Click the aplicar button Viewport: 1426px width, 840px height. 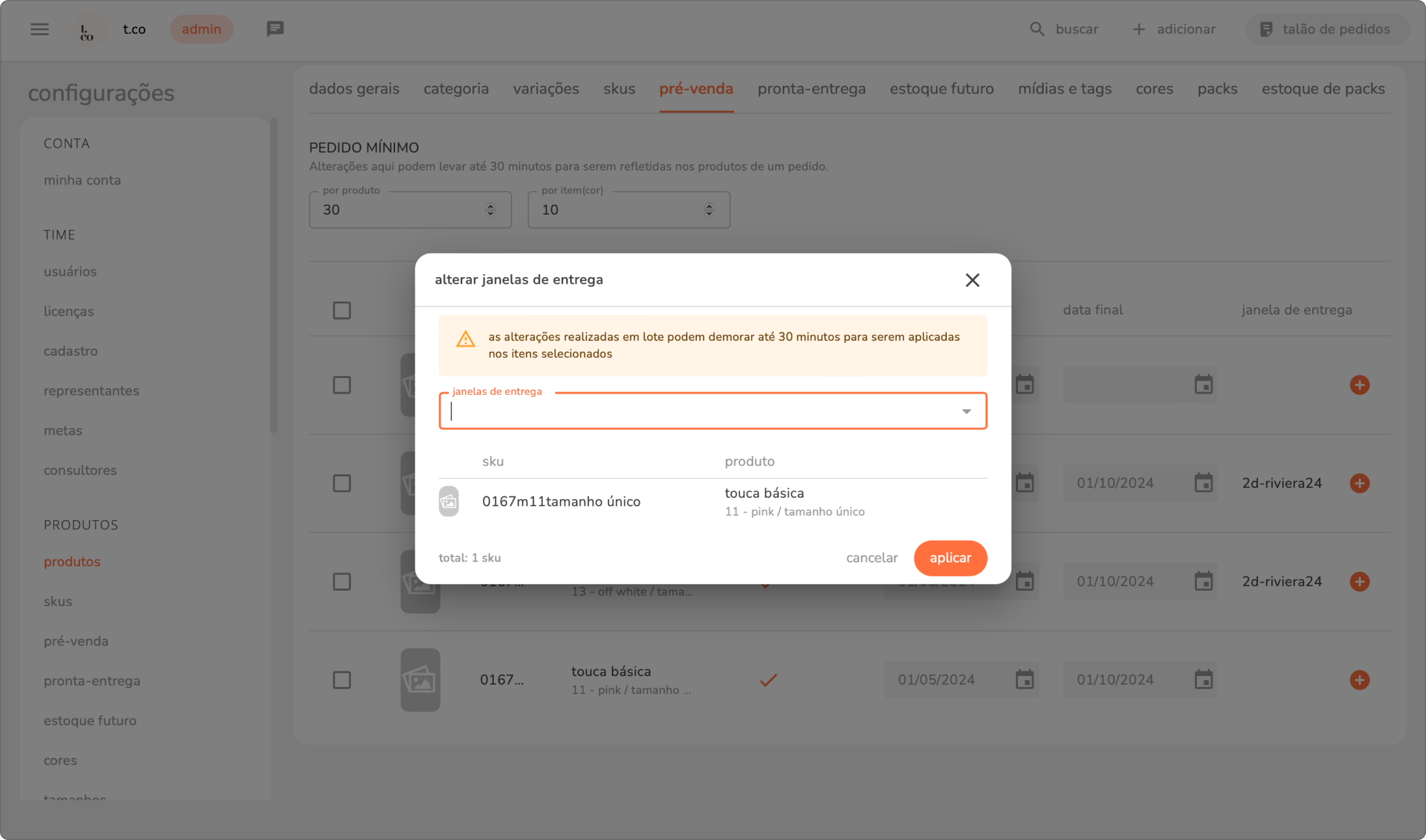click(950, 558)
